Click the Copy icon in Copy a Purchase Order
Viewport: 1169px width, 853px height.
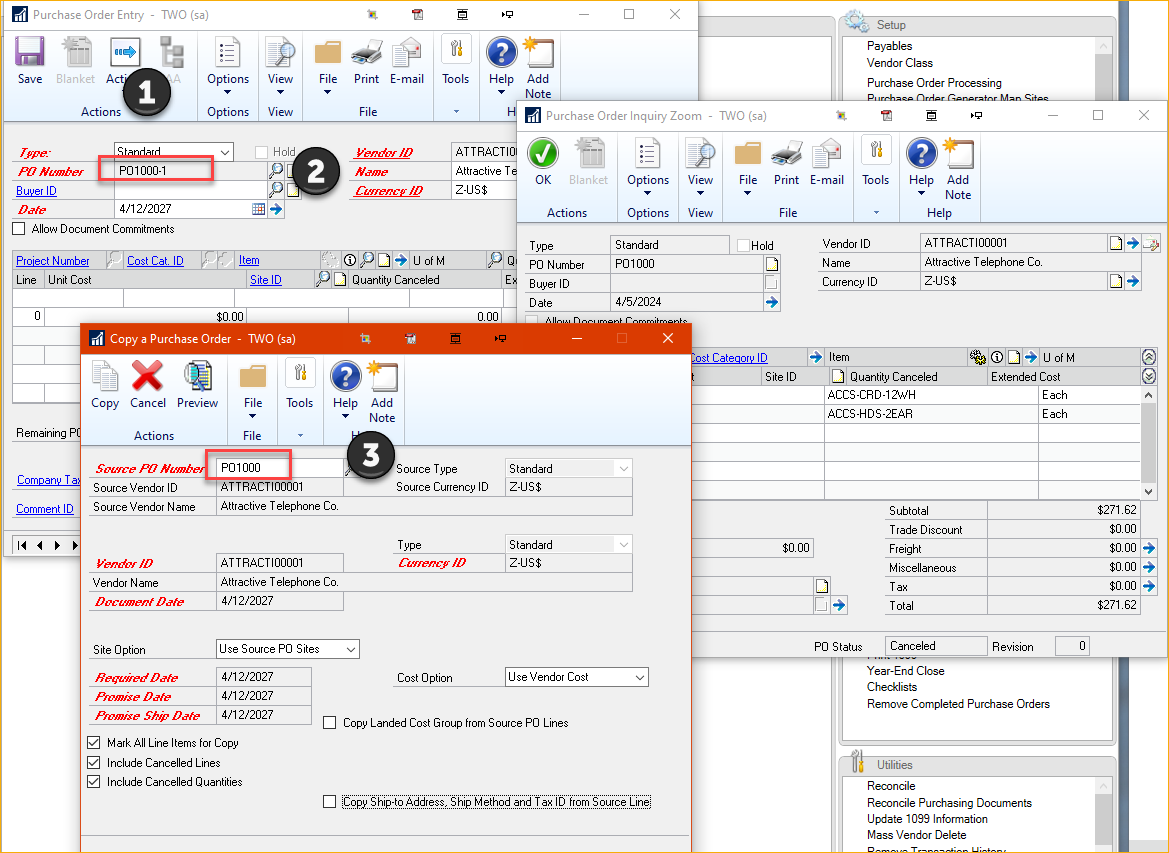105,385
